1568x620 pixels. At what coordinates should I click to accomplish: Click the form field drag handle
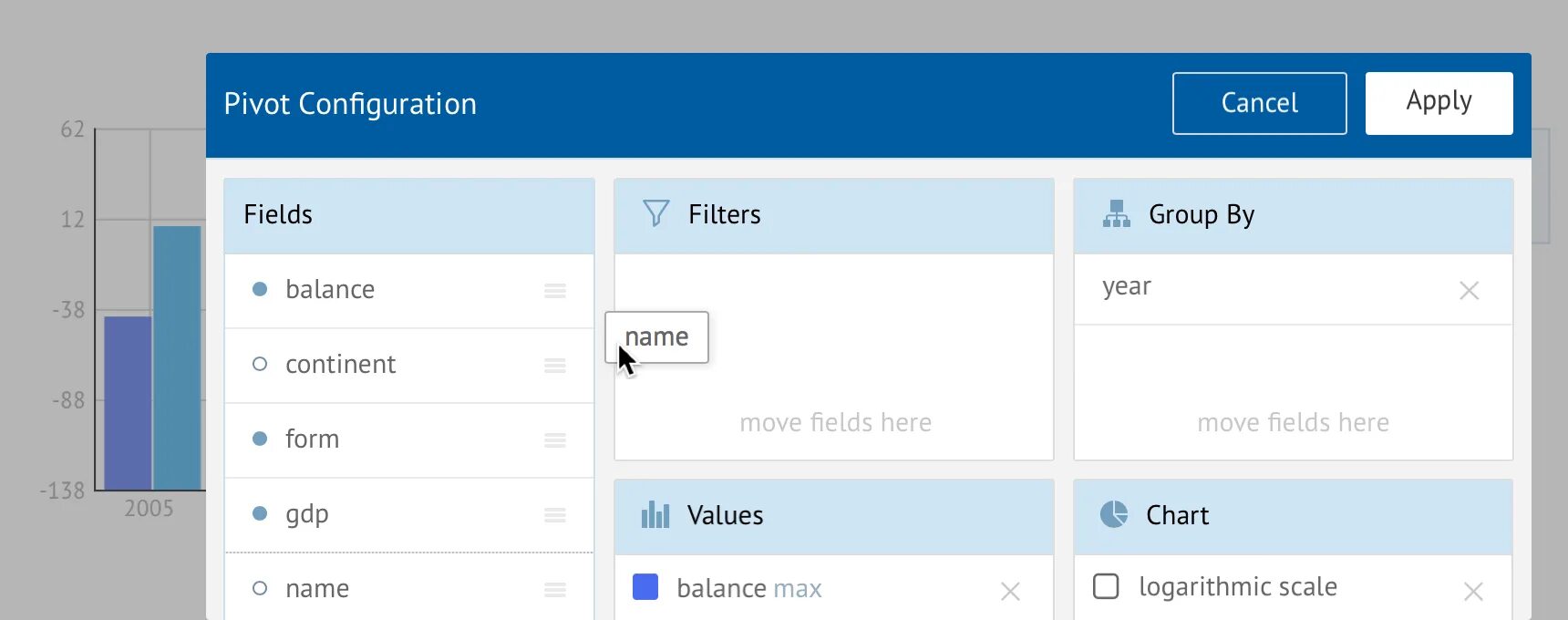pos(554,440)
